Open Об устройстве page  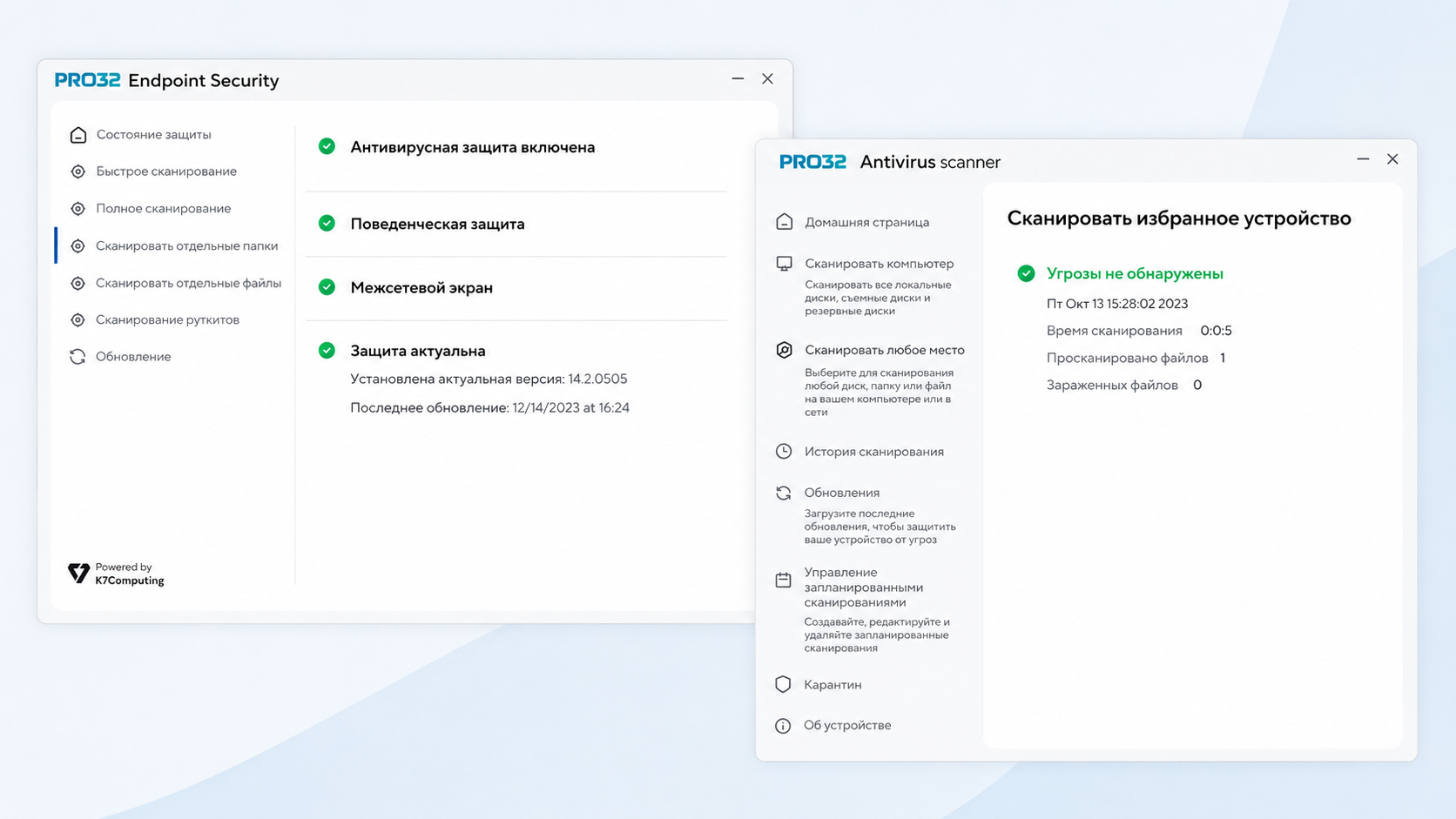click(847, 725)
